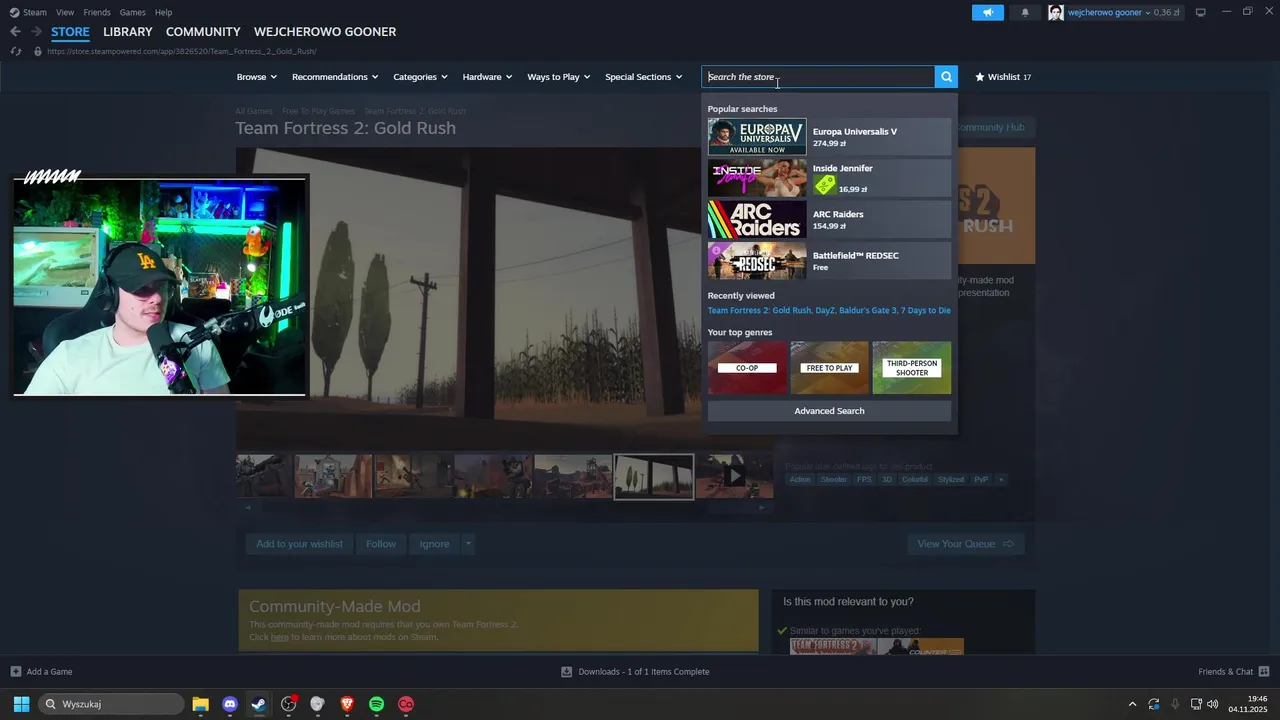The height and width of the screenshot is (720, 1280).
Task: Open the Advanced Search button
Action: click(x=829, y=411)
